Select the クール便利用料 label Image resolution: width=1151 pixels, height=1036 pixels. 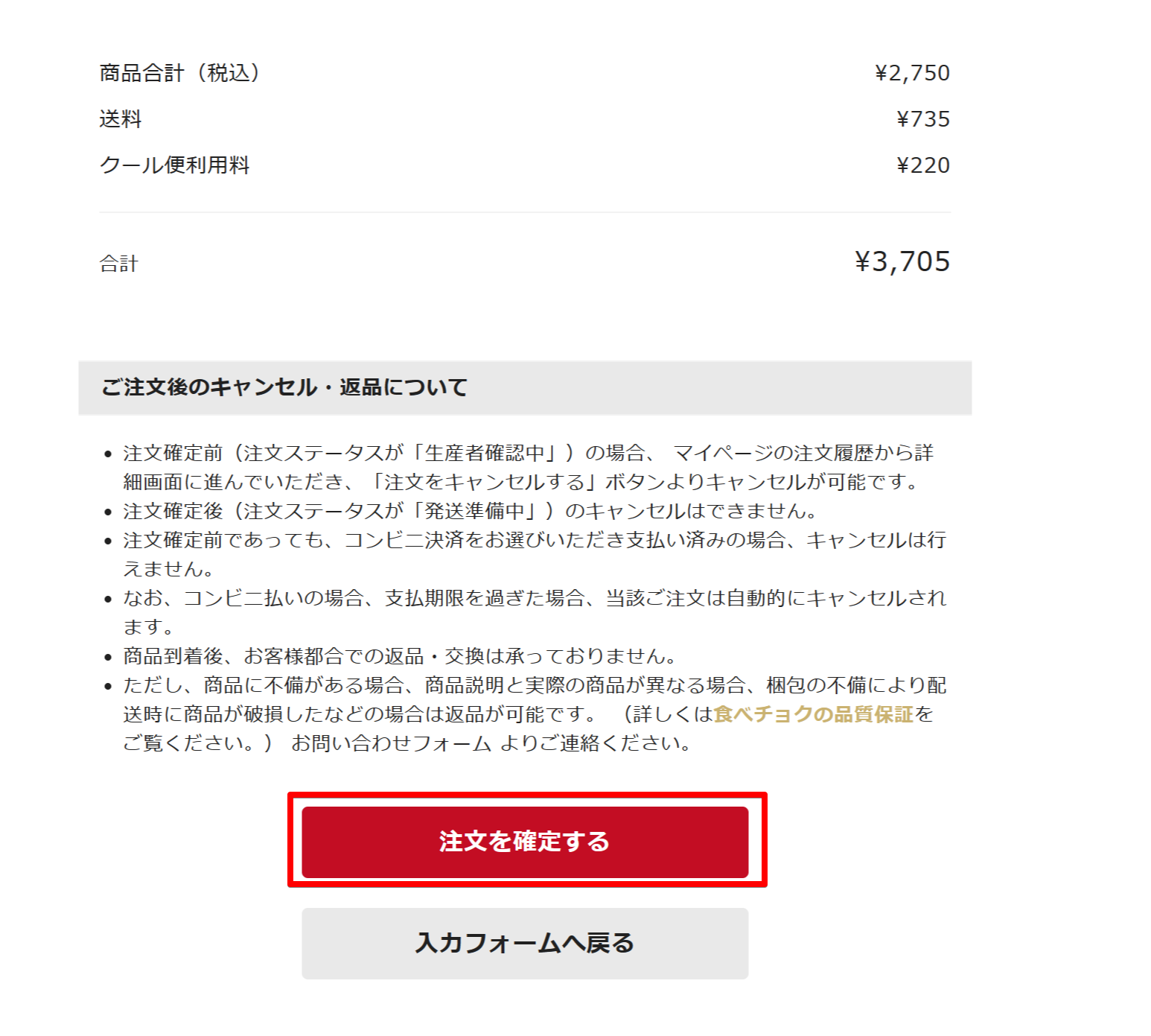pos(174,165)
